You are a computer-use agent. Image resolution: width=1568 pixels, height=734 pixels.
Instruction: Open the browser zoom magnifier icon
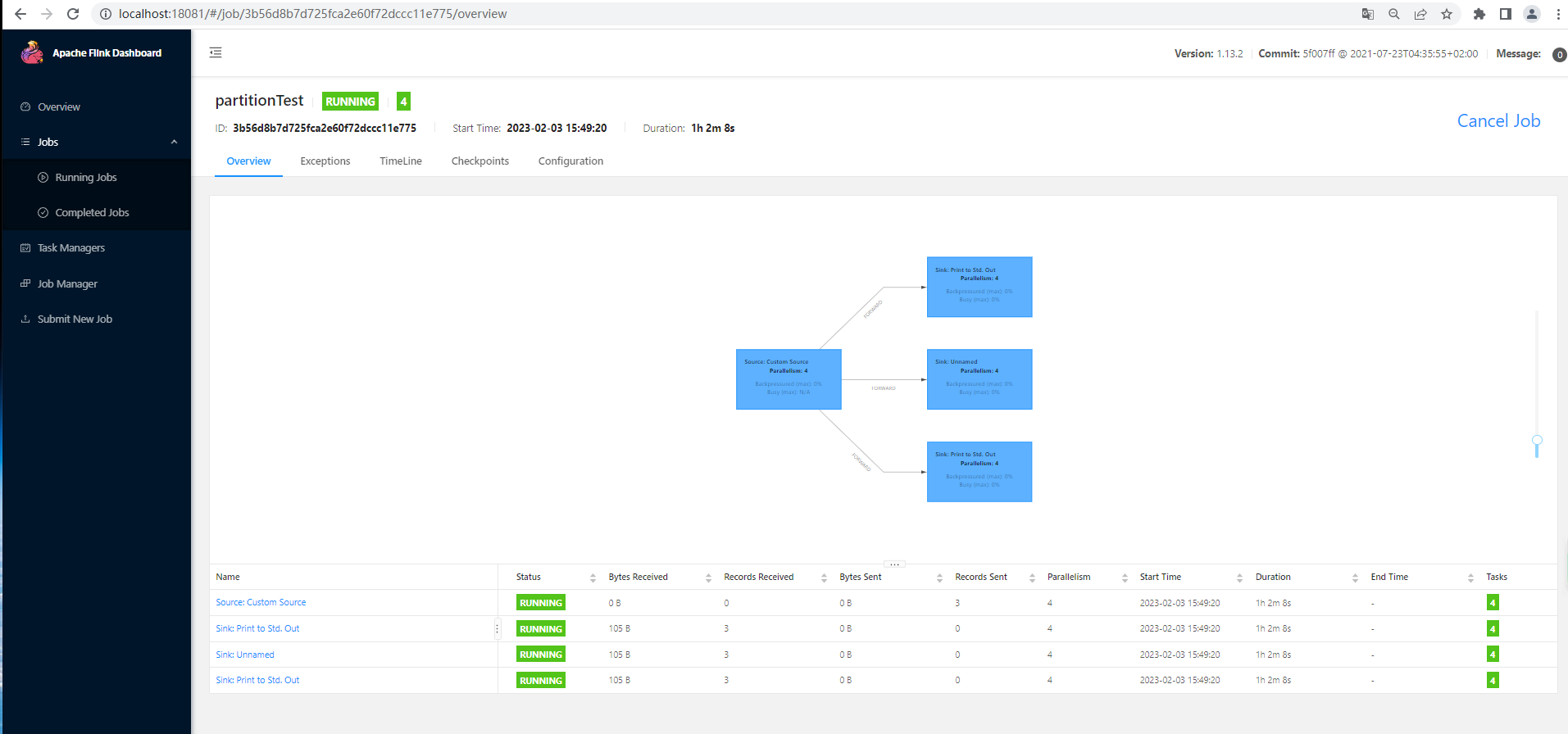tap(1394, 14)
